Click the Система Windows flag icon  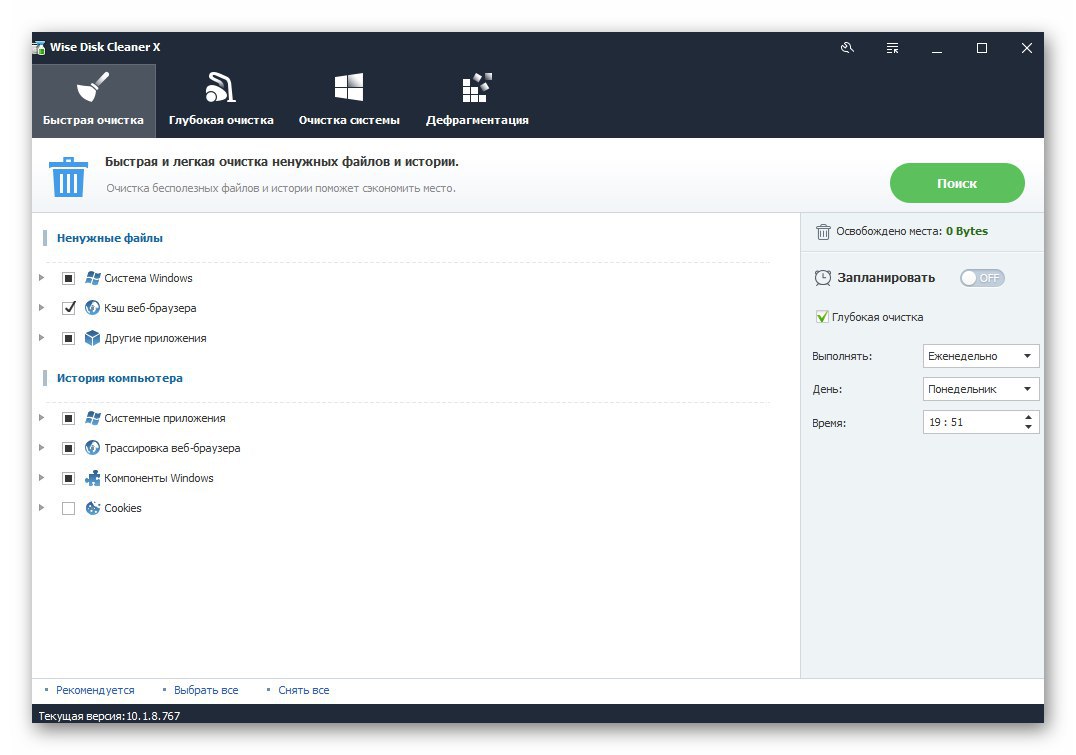point(93,278)
